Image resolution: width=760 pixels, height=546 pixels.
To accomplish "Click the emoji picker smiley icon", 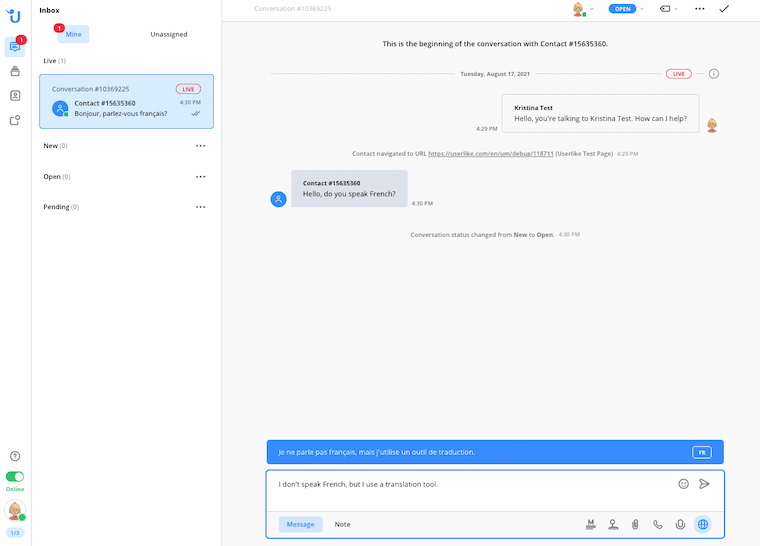I will pyautogui.click(x=684, y=483).
